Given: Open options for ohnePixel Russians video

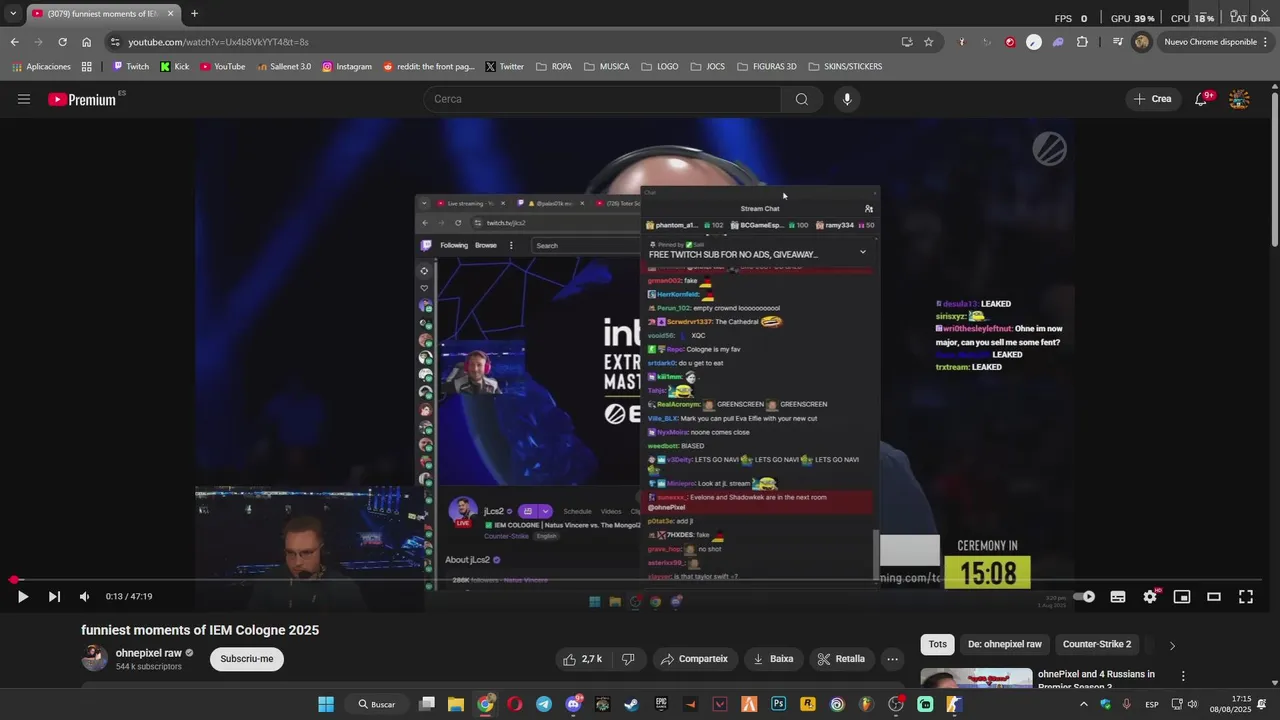Looking at the screenshot, I should point(1183,676).
